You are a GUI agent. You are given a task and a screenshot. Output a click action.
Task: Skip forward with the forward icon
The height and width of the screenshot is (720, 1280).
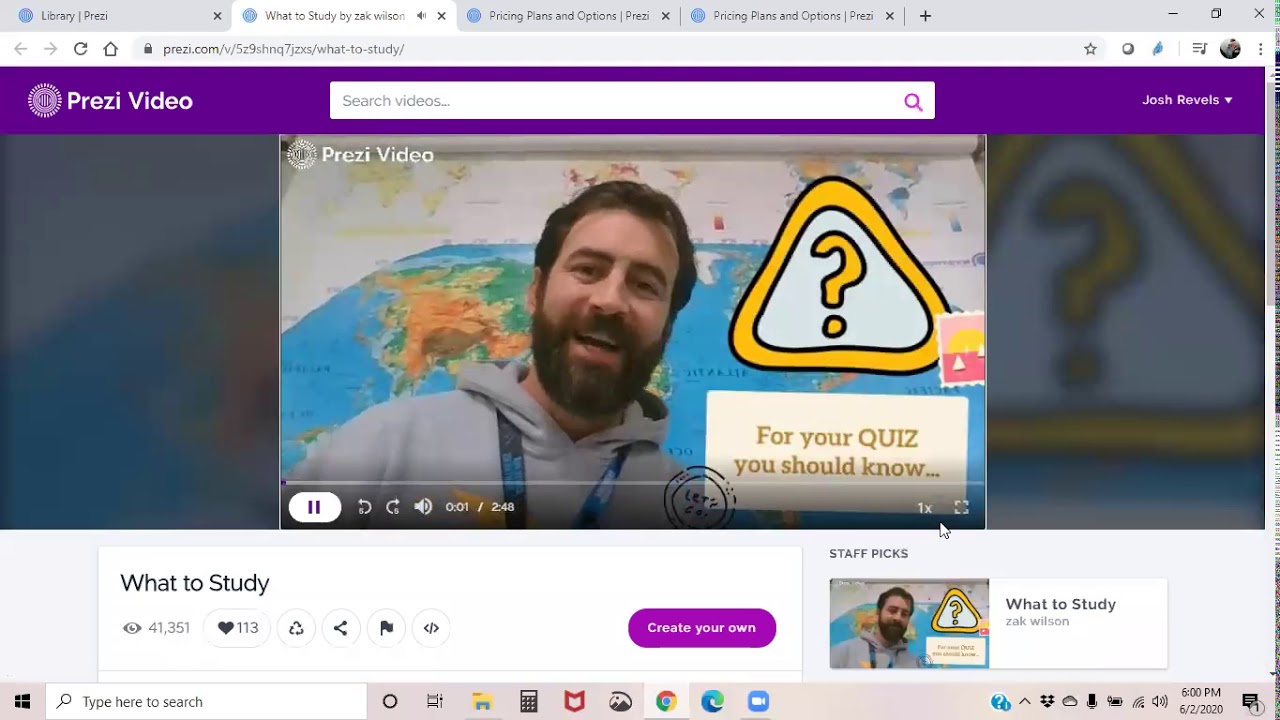(x=393, y=507)
